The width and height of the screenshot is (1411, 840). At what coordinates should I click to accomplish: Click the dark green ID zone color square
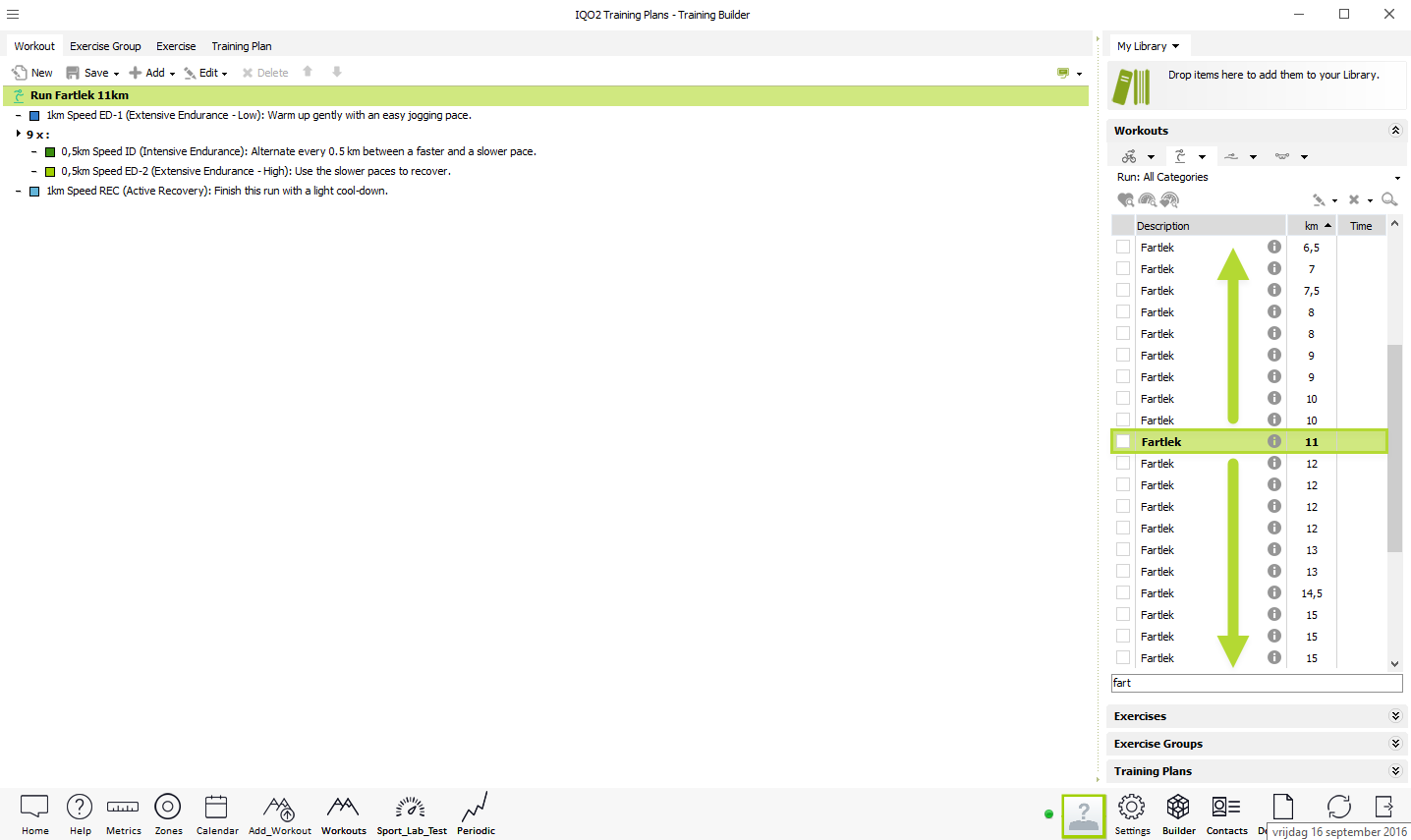click(50, 152)
